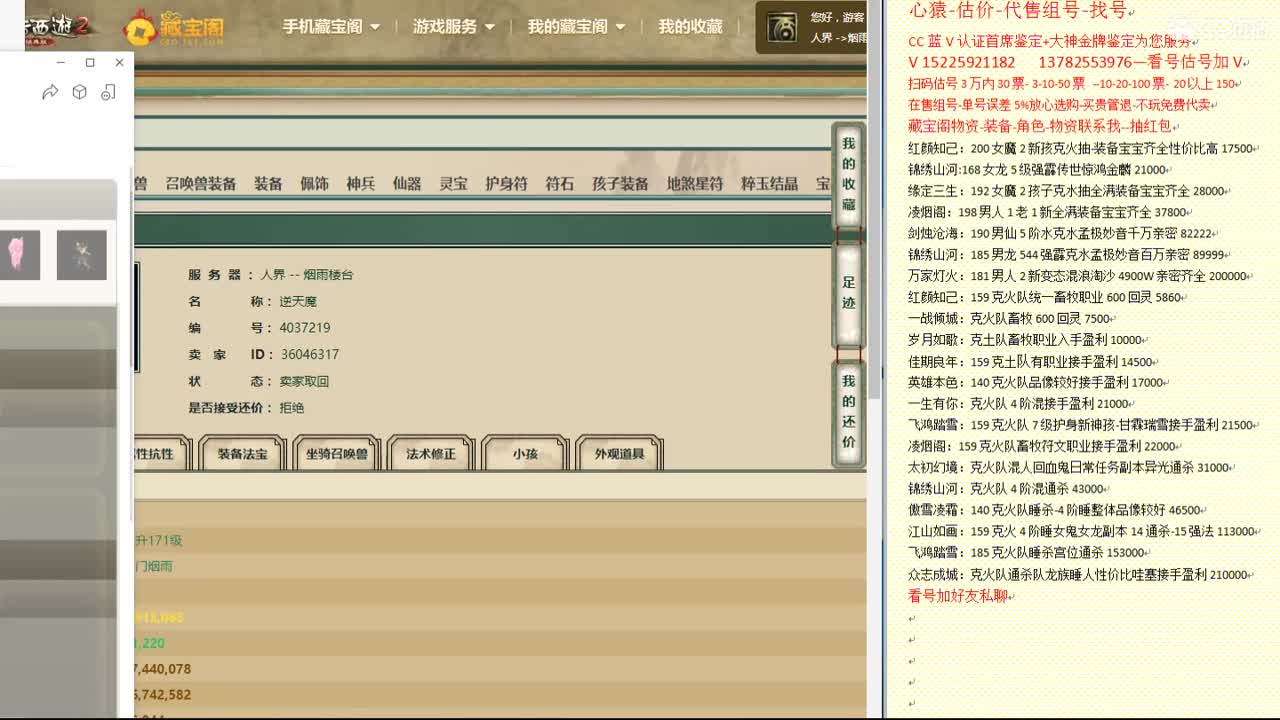Viewport: 1280px width, 720px height.
Task: Click the user avatar icon in header
Action: point(782,28)
